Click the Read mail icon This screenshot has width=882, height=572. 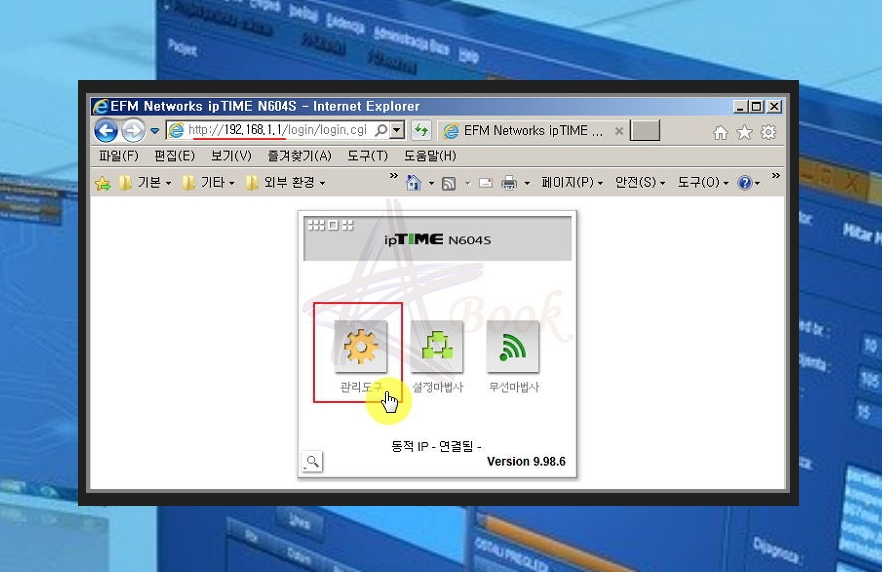tap(486, 183)
